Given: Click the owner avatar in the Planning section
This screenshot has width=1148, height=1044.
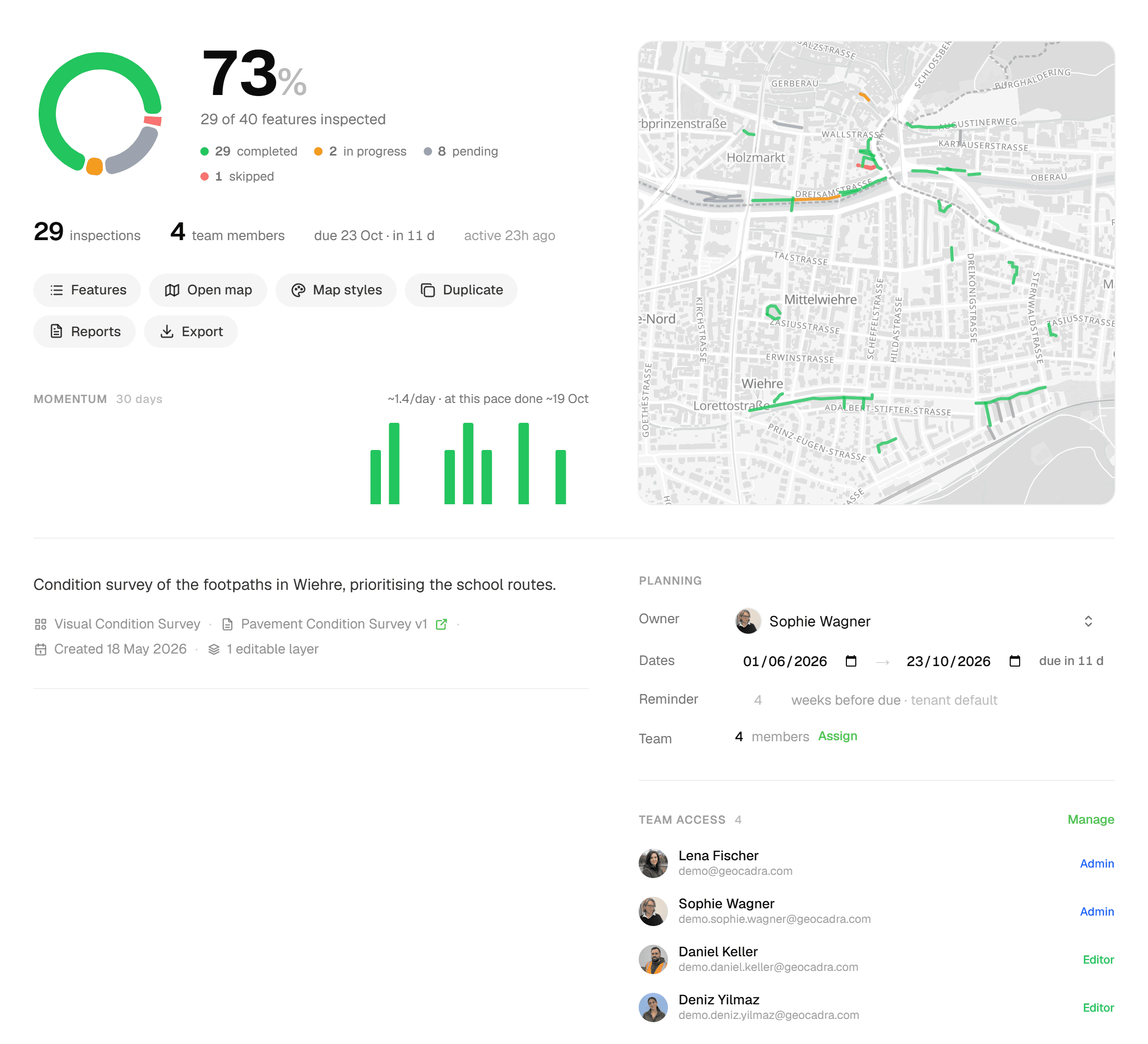Looking at the screenshot, I should pyautogui.click(x=748, y=621).
